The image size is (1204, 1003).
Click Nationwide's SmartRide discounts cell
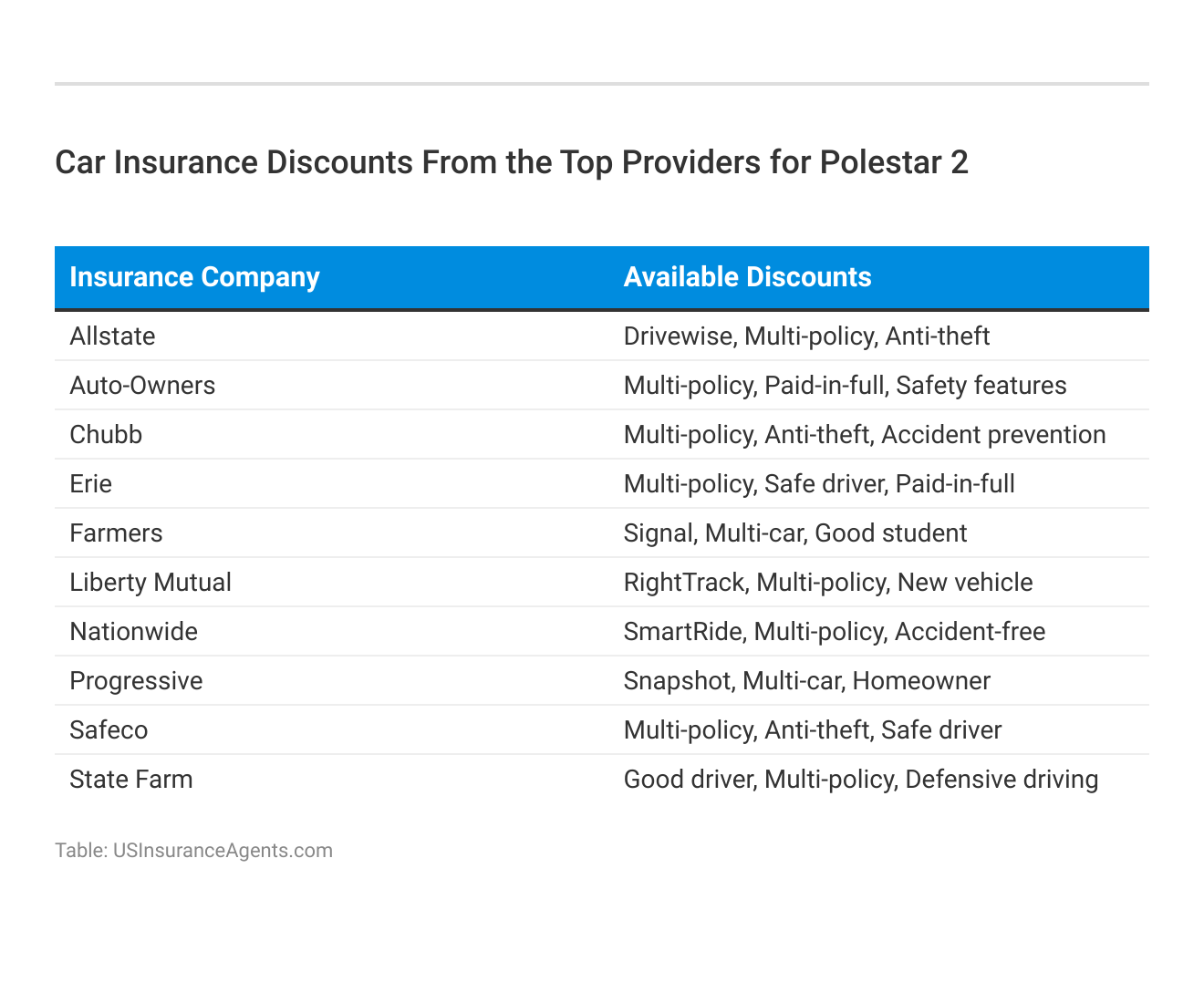click(x=834, y=632)
